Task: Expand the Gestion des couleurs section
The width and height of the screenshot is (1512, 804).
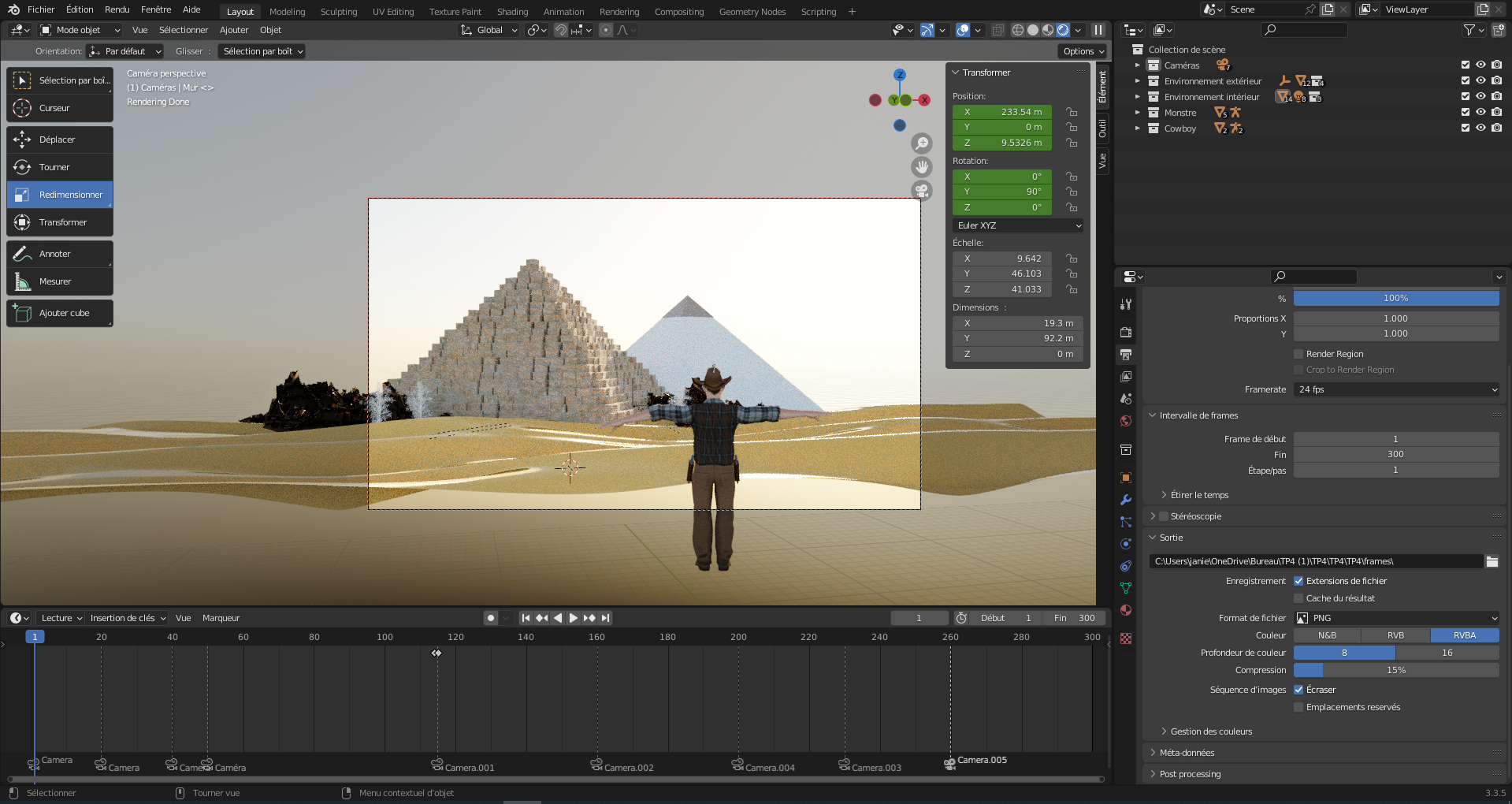Action: tap(1210, 731)
